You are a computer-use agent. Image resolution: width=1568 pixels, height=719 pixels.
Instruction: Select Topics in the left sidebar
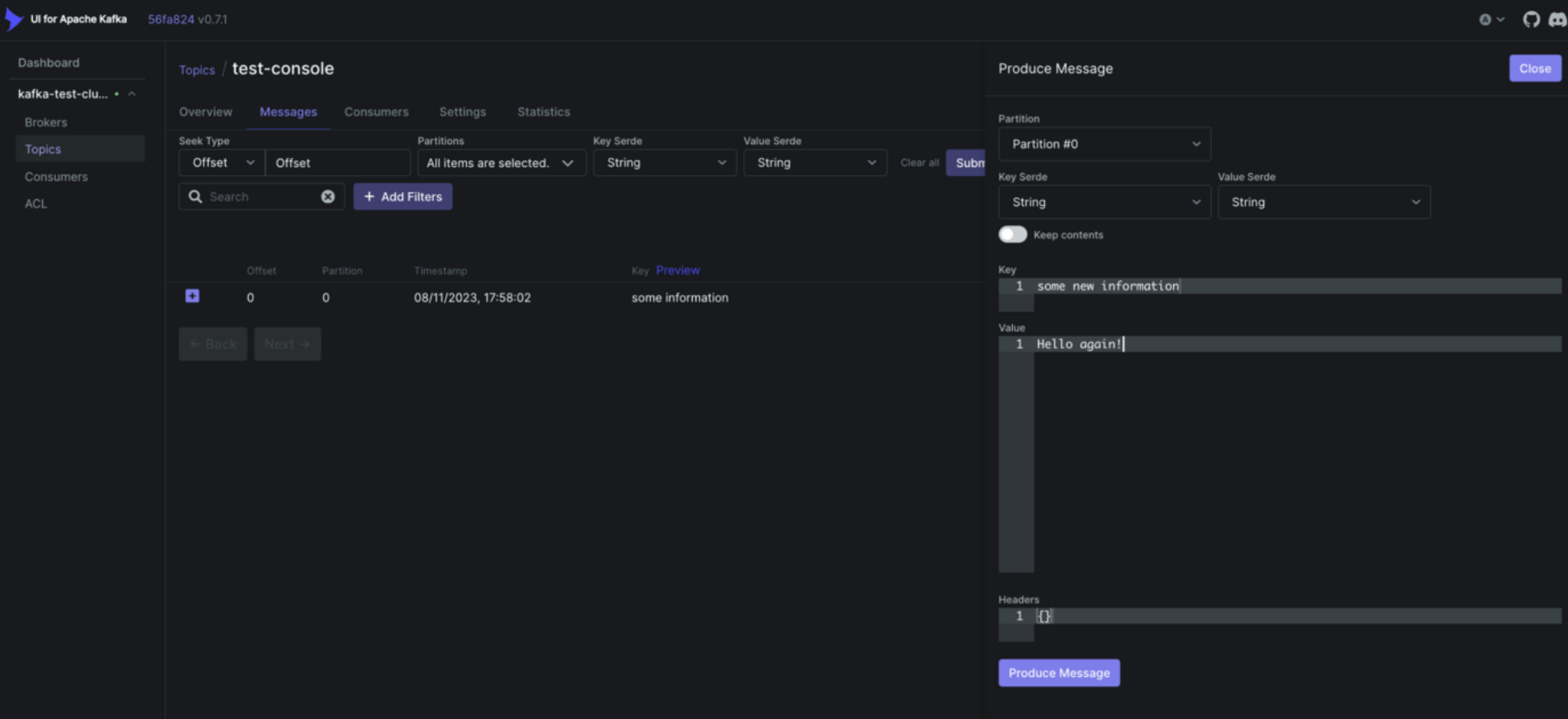(43, 149)
